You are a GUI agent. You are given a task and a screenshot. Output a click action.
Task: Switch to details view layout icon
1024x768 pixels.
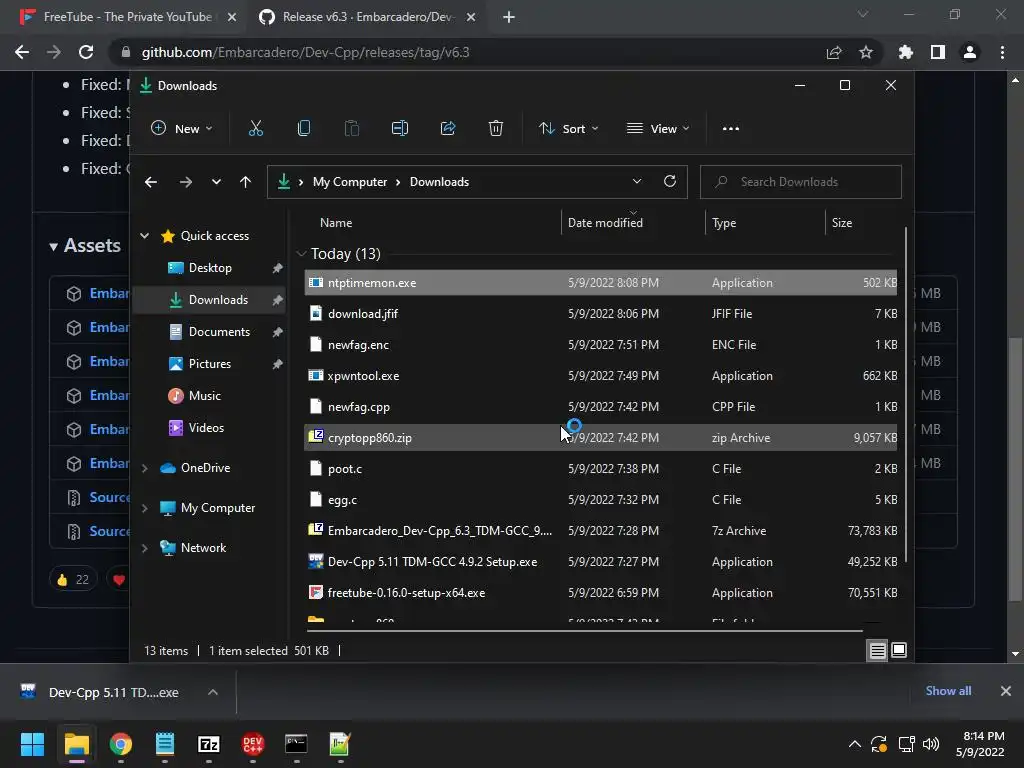click(877, 650)
